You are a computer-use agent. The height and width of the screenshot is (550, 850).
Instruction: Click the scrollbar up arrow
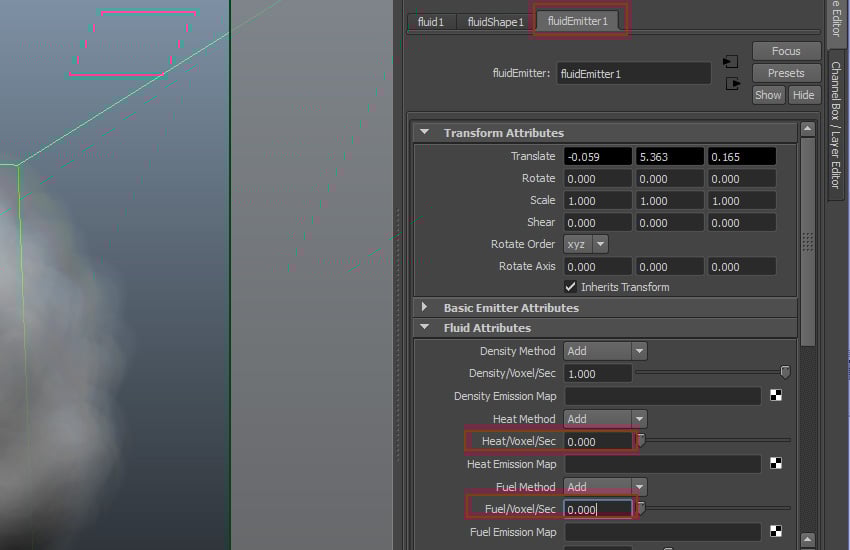click(x=808, y=129)
